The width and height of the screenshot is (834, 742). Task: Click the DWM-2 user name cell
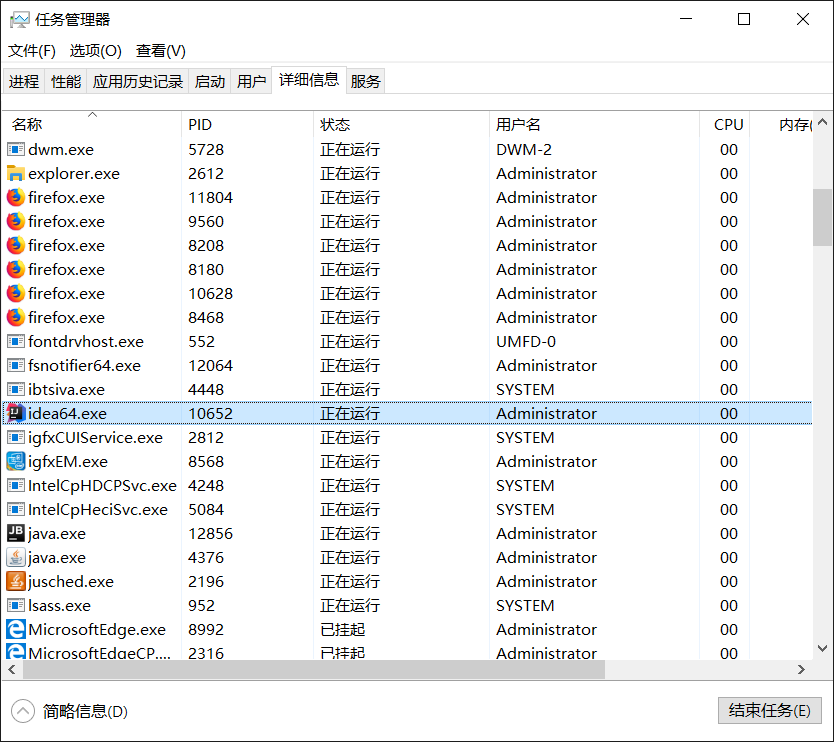[524, 149]
